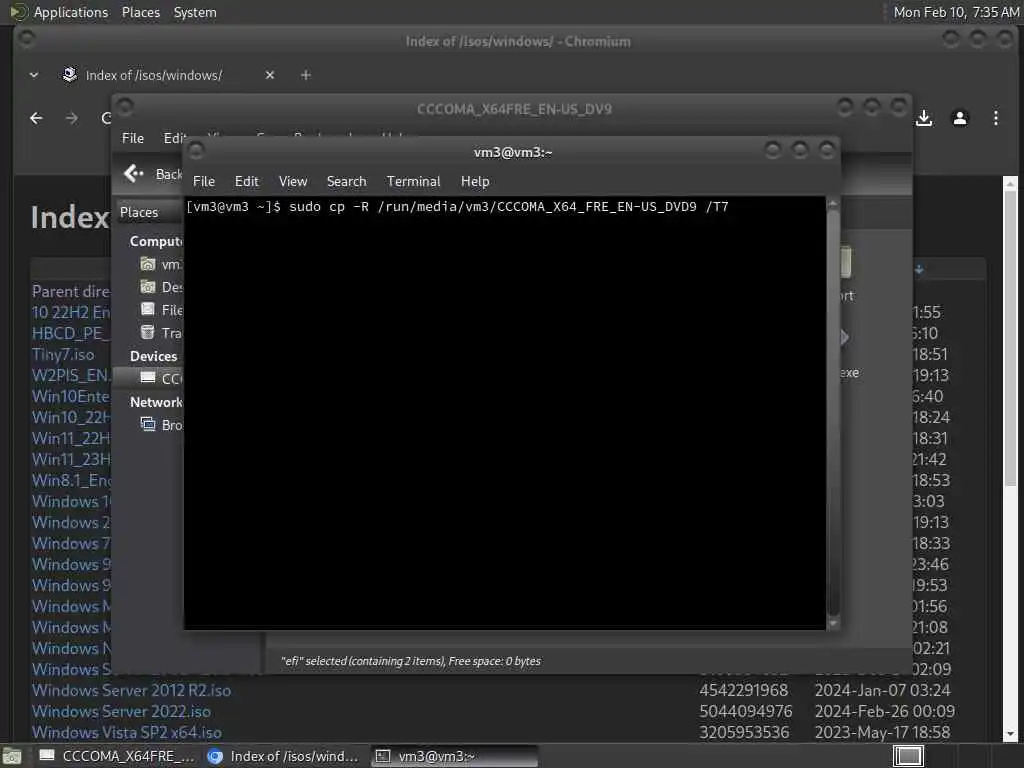Open the file manager's File menu

point(133,138)
